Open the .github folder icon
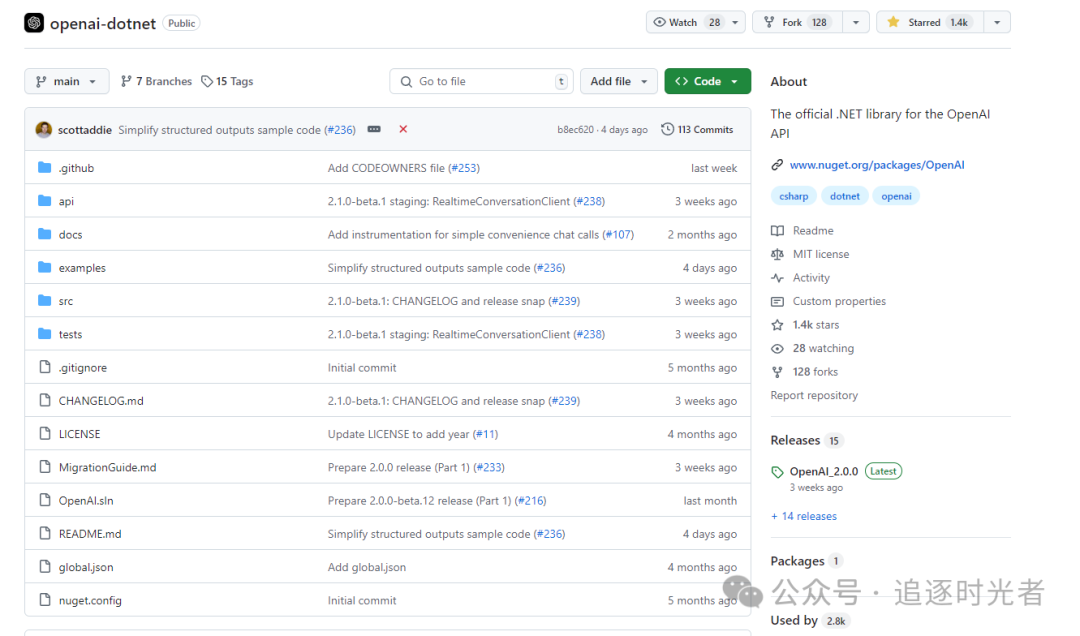This screenshot has width=1080, height=636. point(44,167)
